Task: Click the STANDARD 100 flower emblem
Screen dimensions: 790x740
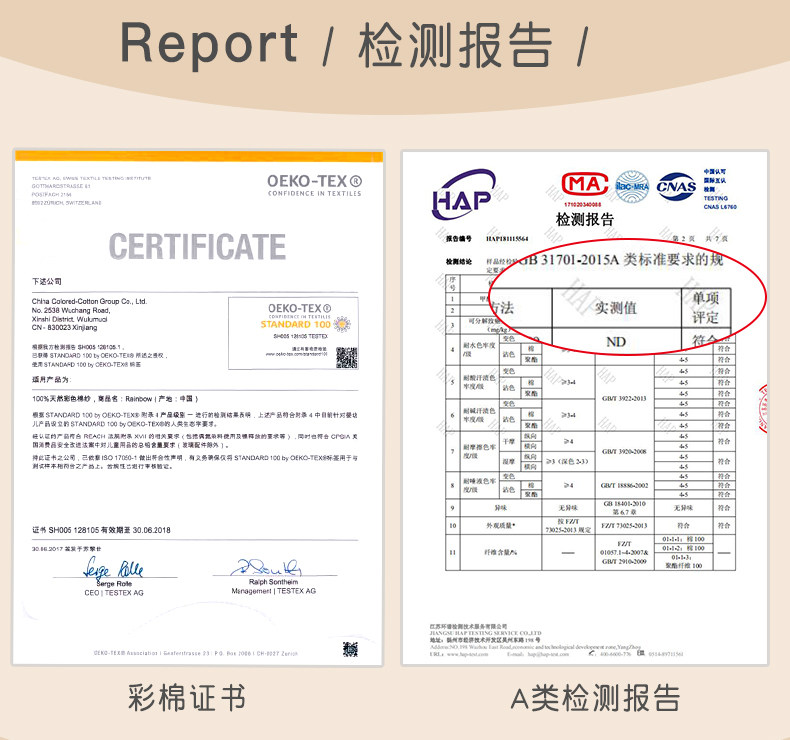Action: pyautogui.click(x=342, y=324)
